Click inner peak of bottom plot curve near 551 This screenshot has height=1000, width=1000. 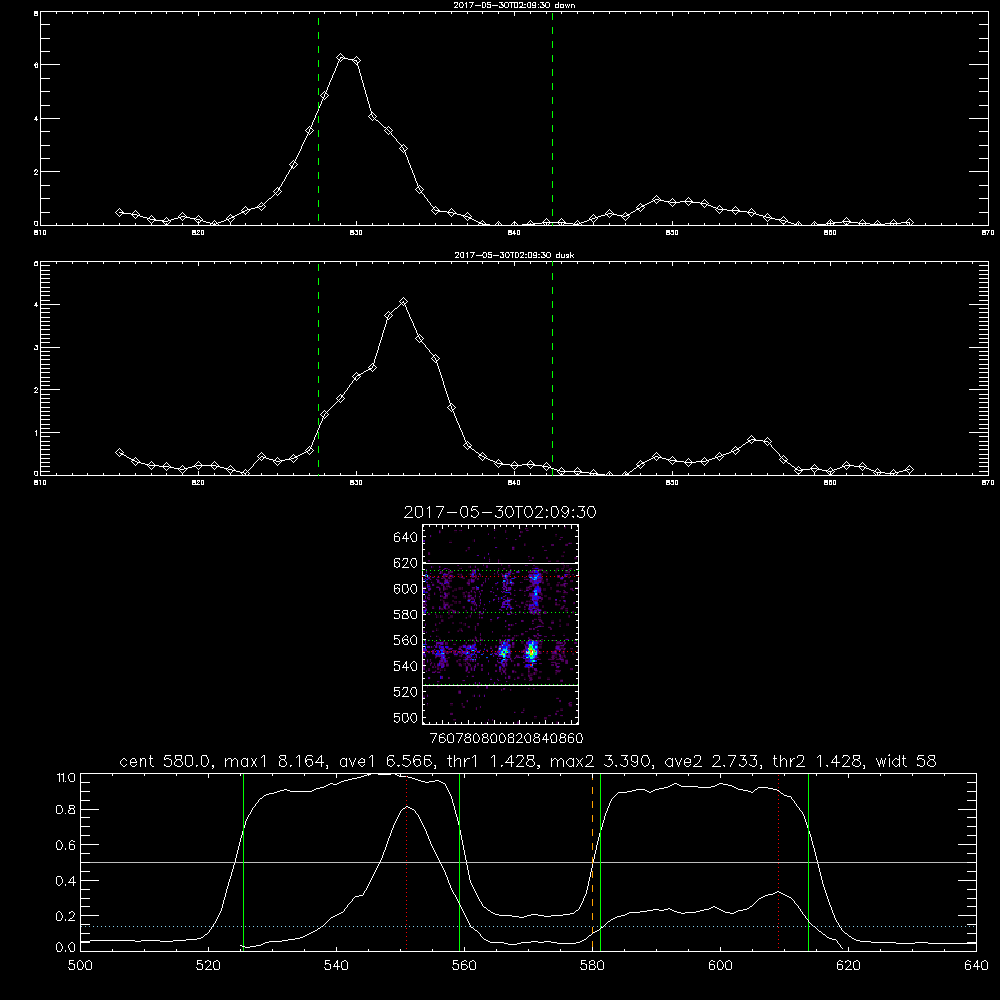point(408,807)
